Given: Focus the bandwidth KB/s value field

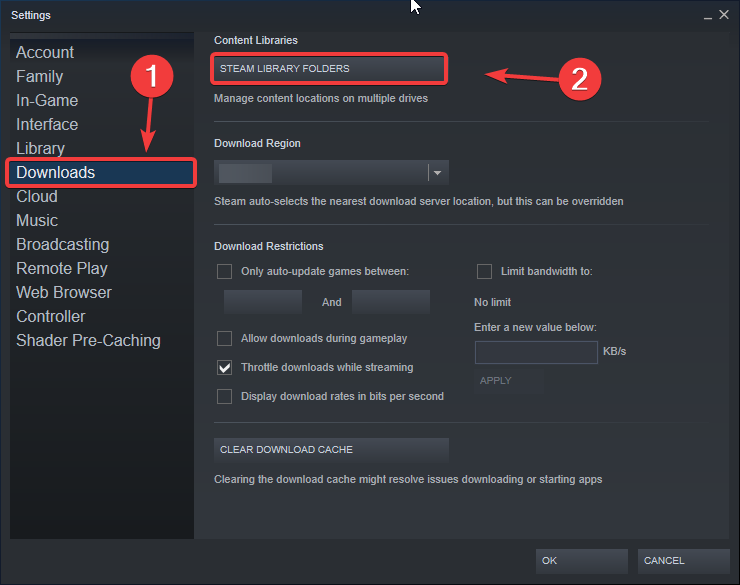Looking at the screenshot, I should (536, 352).
